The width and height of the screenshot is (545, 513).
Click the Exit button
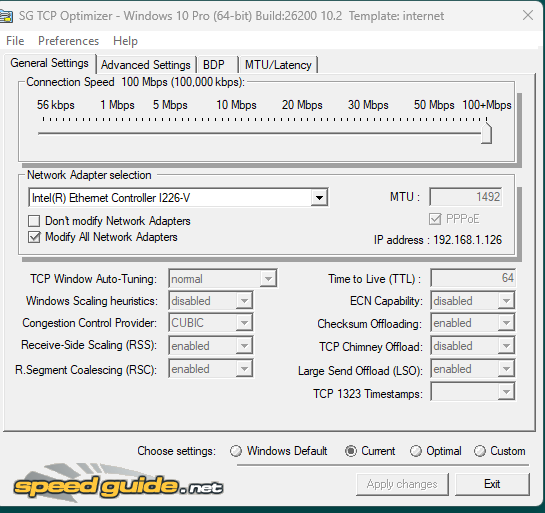point(492,484)
